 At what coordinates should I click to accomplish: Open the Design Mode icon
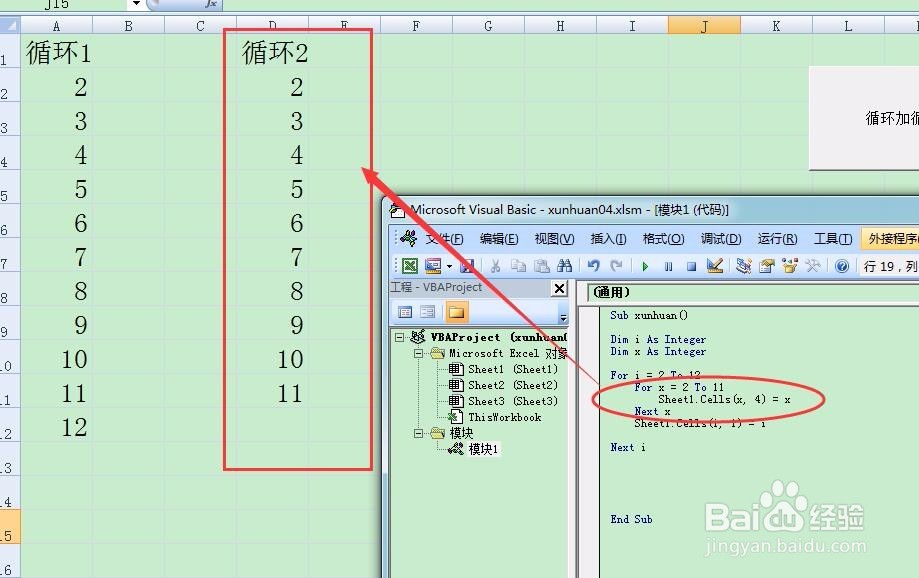(x=714, y=264)
